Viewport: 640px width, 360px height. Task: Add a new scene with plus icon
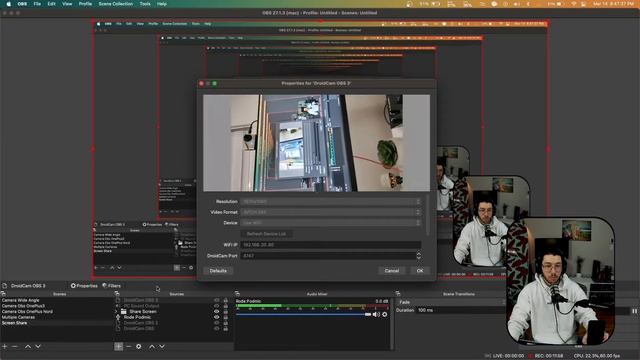coord(4,347)
